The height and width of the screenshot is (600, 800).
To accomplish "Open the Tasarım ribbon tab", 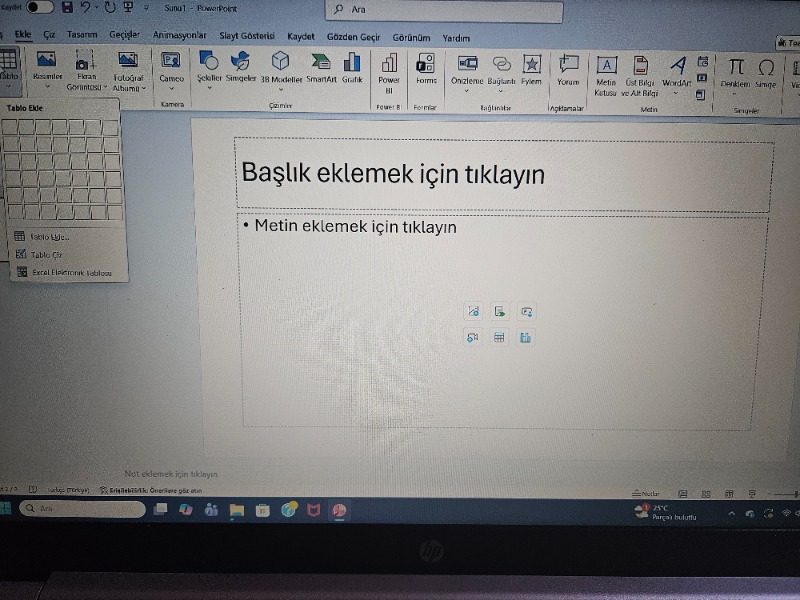I will [x=82, y=35].
